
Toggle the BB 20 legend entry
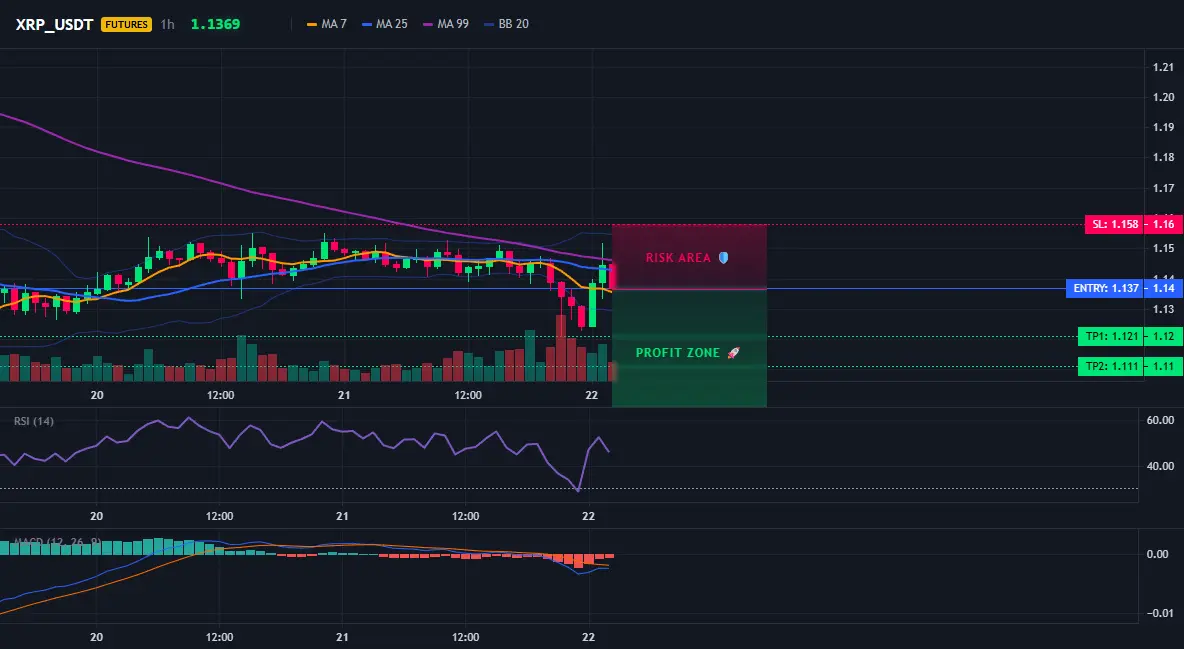tap(507, 24)
